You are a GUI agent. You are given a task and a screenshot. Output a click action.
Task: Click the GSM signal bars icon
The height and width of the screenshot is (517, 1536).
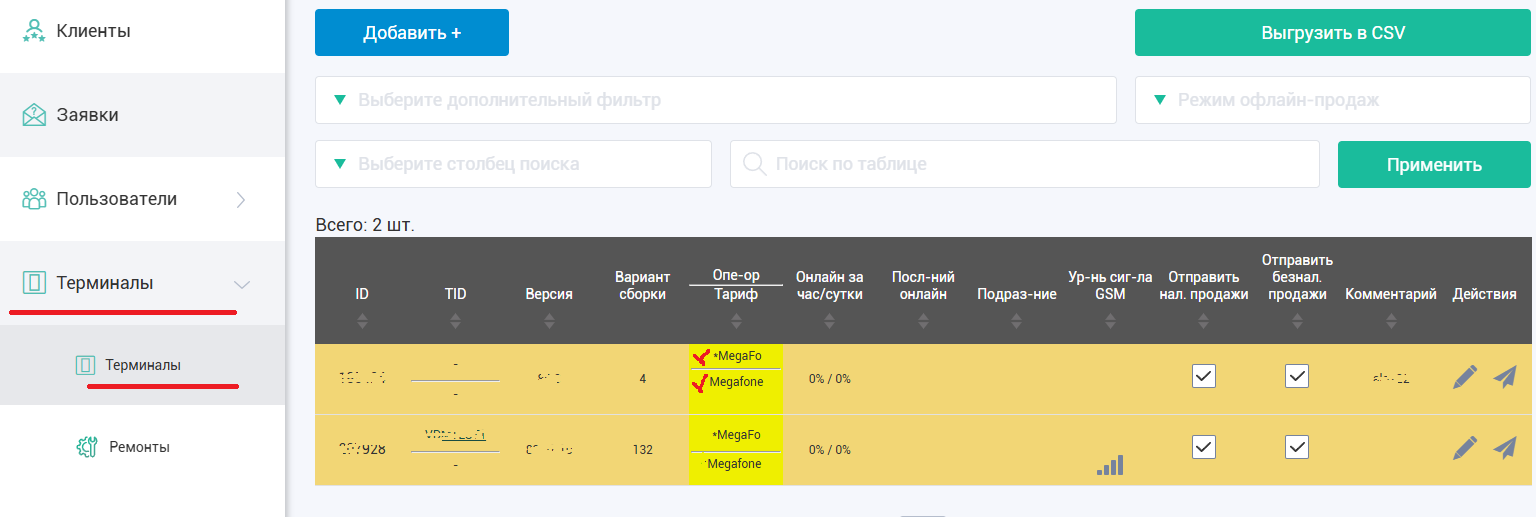click(1109, 465)
